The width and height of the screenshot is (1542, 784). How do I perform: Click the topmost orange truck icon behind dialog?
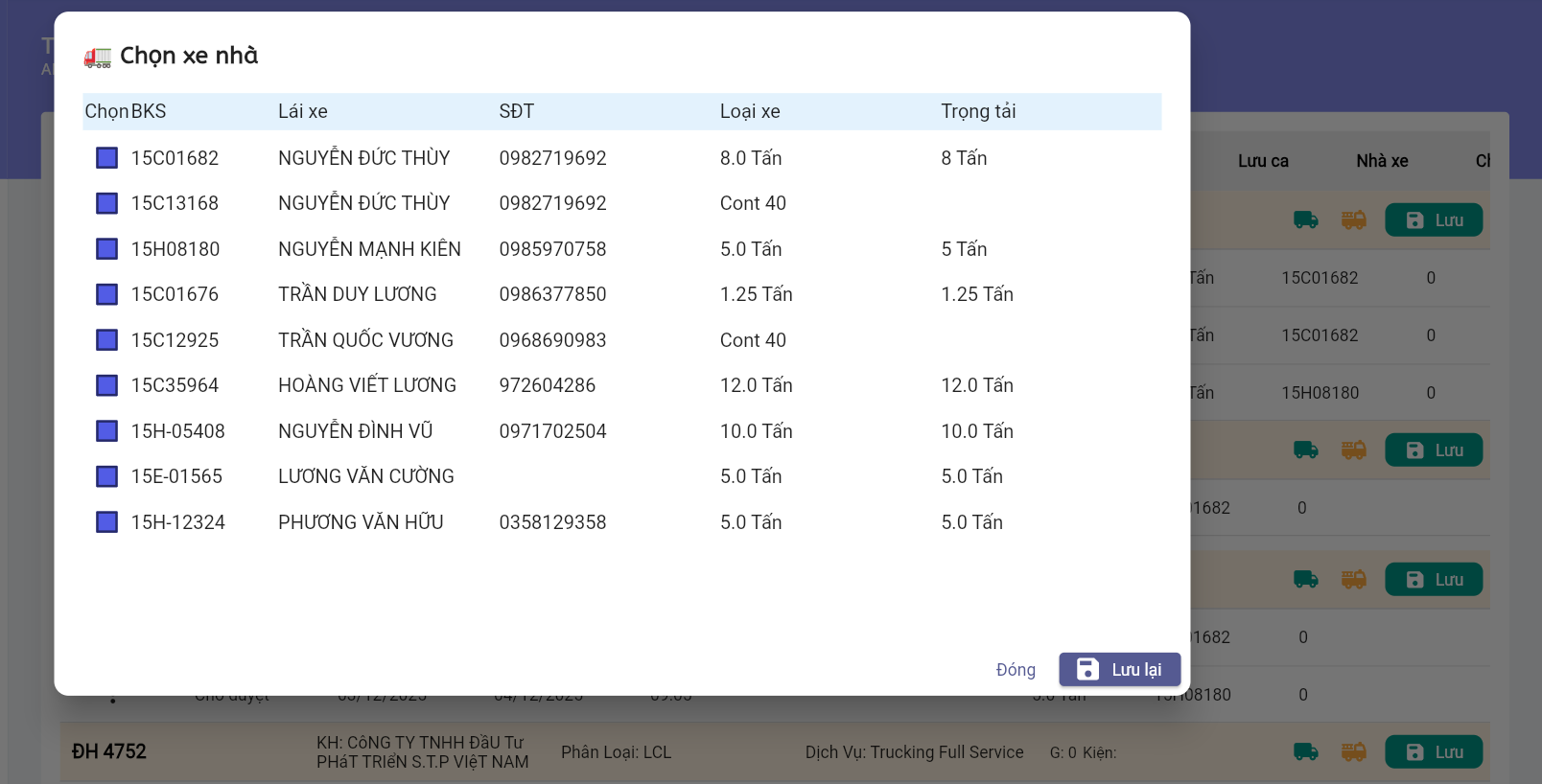pyautogui.click(x=1353, y=220)
